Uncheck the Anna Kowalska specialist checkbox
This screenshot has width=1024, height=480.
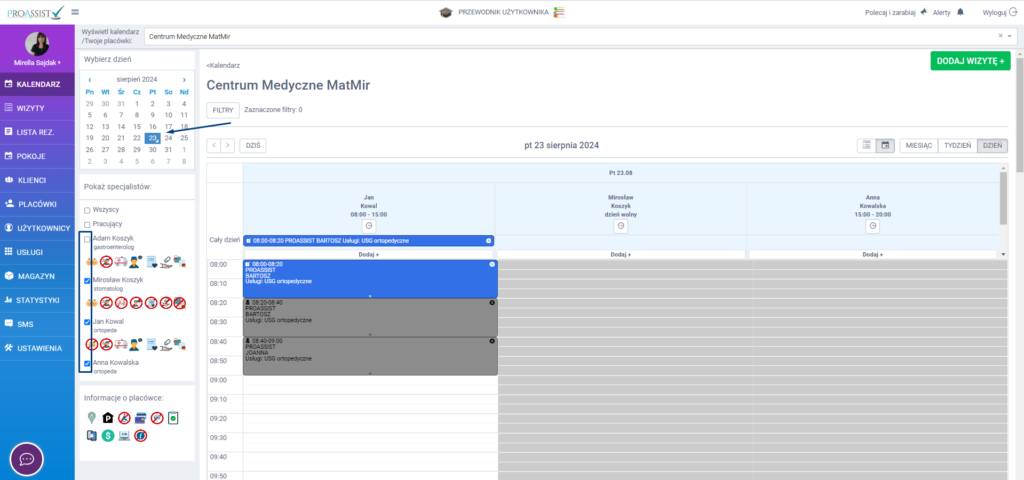click(88, 363)
